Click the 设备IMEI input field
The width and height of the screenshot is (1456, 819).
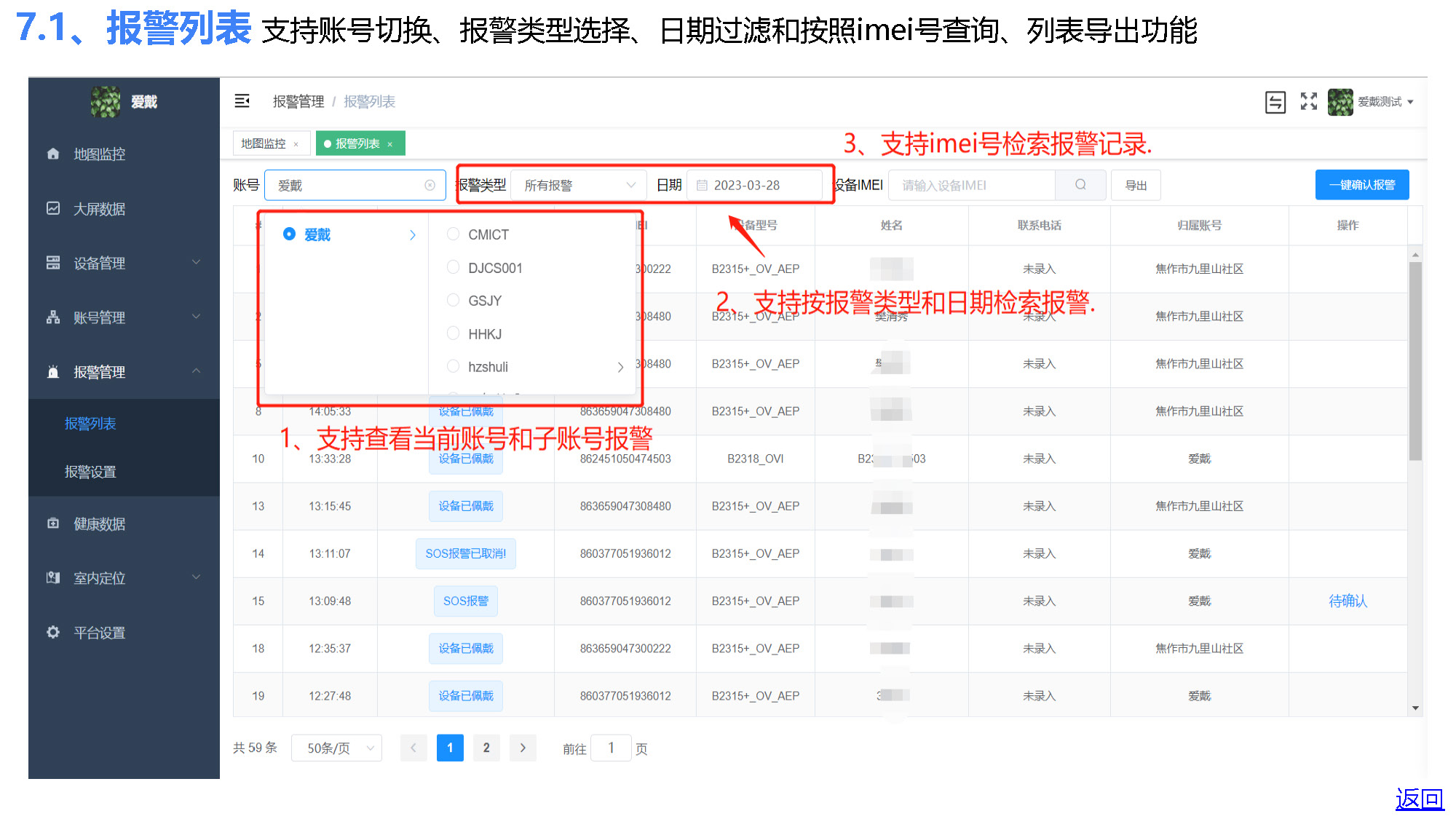click(973, 185)
